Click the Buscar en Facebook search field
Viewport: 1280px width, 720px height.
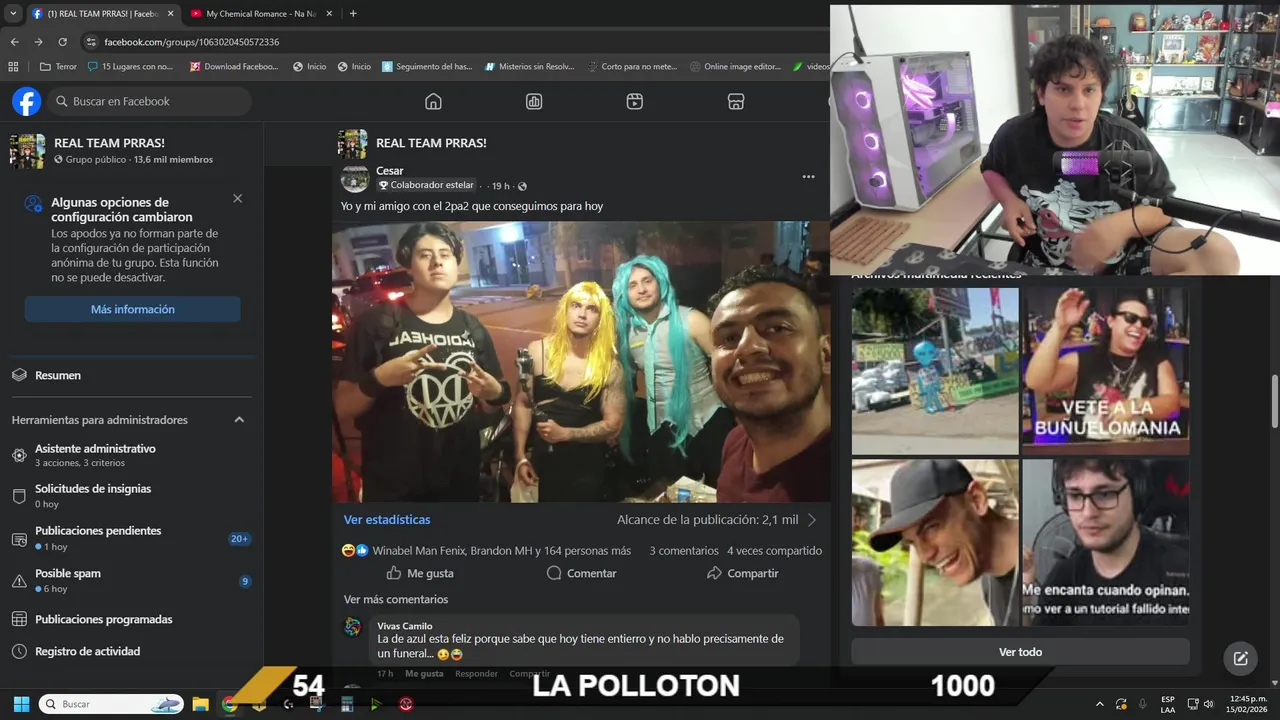click(x=149, y=101)
